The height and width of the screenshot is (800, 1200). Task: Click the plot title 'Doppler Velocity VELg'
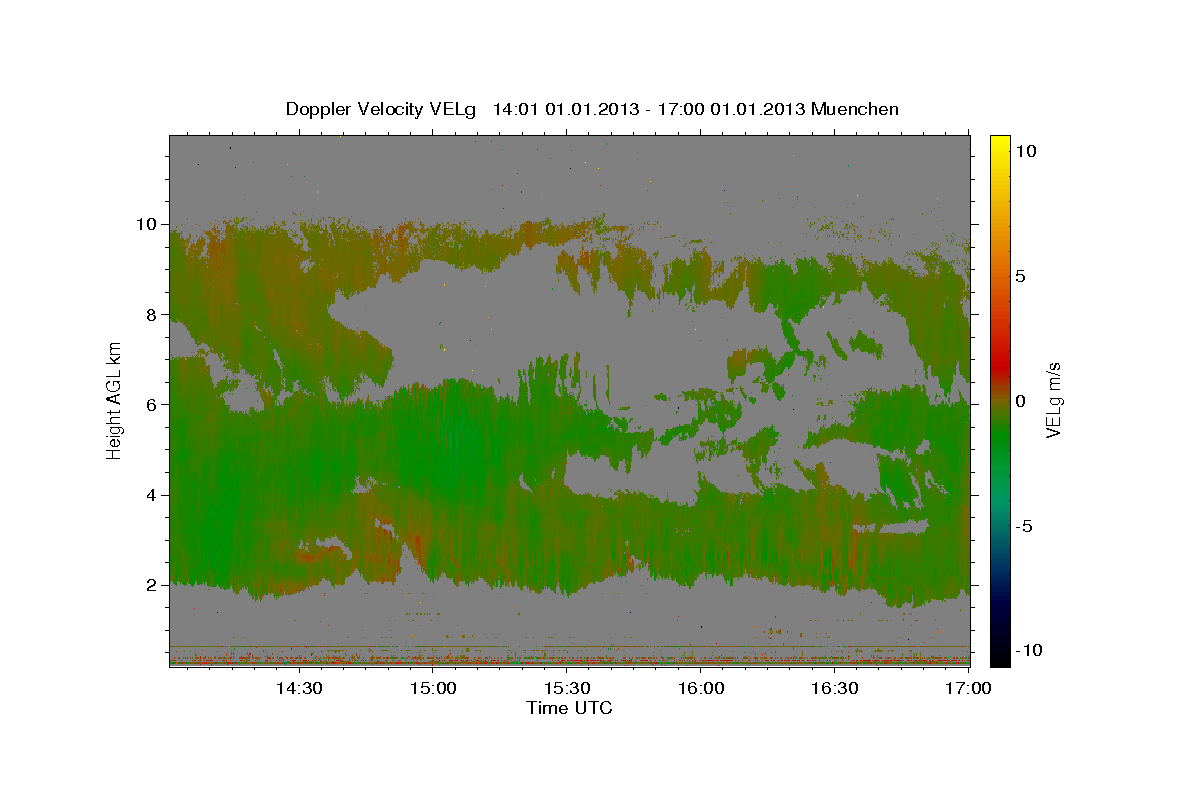tap(382, 109)
